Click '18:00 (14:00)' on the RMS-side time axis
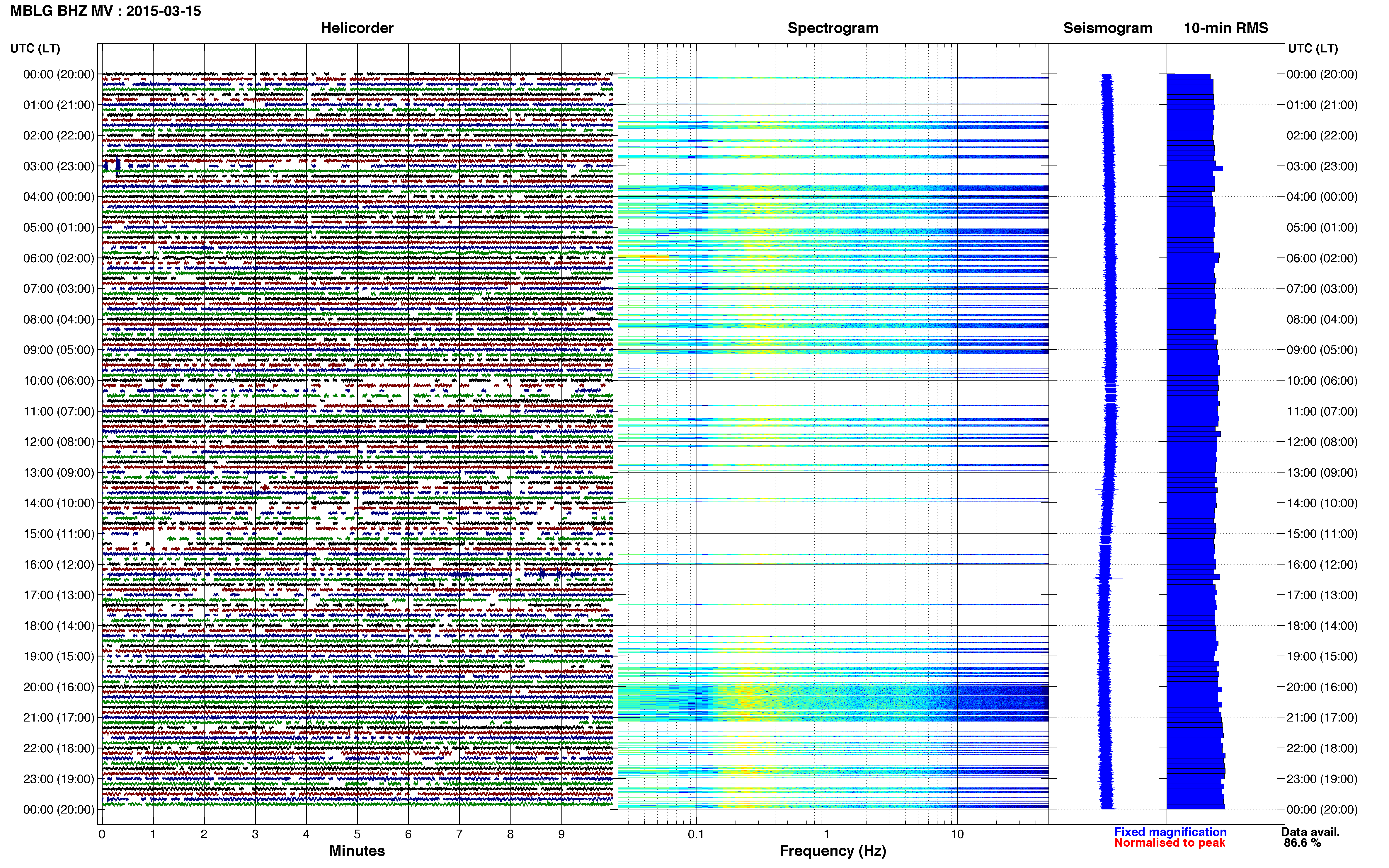1389x868 pixels. pyautogui.click(x=1322, y=626)
